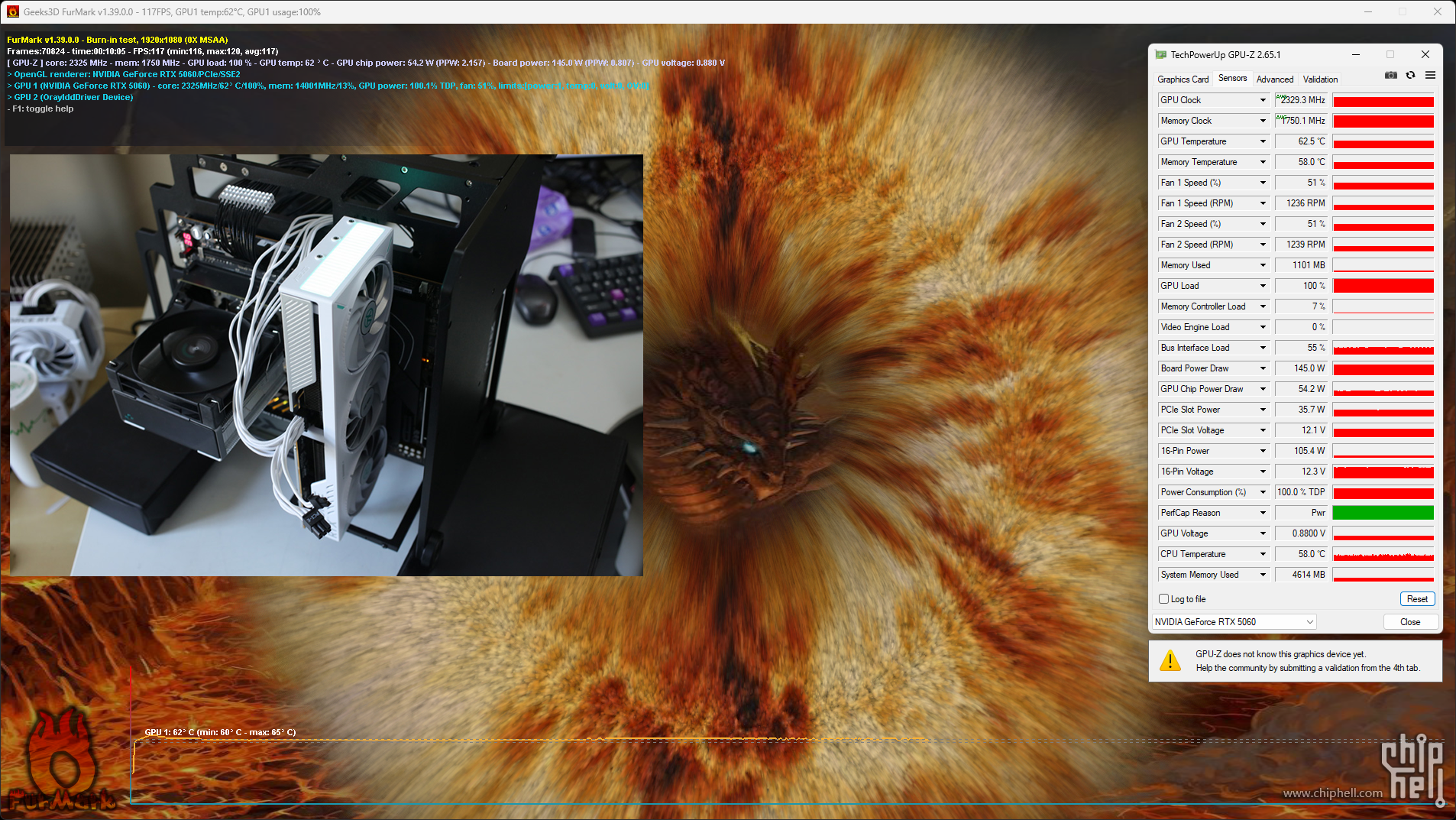Open the NVIDIA GeForce RTX 5060 device selector
The width and height of the screenshot is (1456, 820).
coord(1234,622)
